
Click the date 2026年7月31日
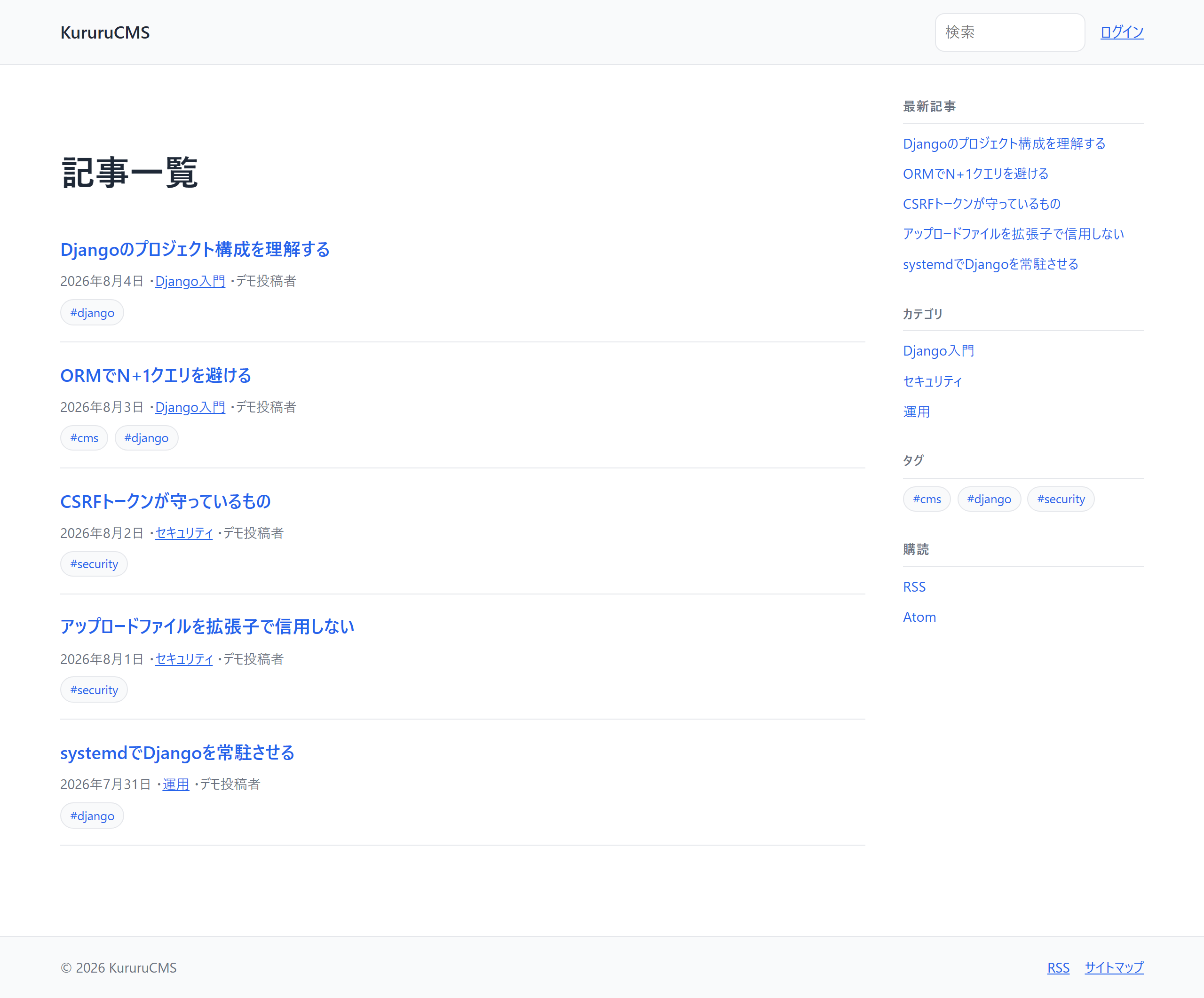point(105,785)
